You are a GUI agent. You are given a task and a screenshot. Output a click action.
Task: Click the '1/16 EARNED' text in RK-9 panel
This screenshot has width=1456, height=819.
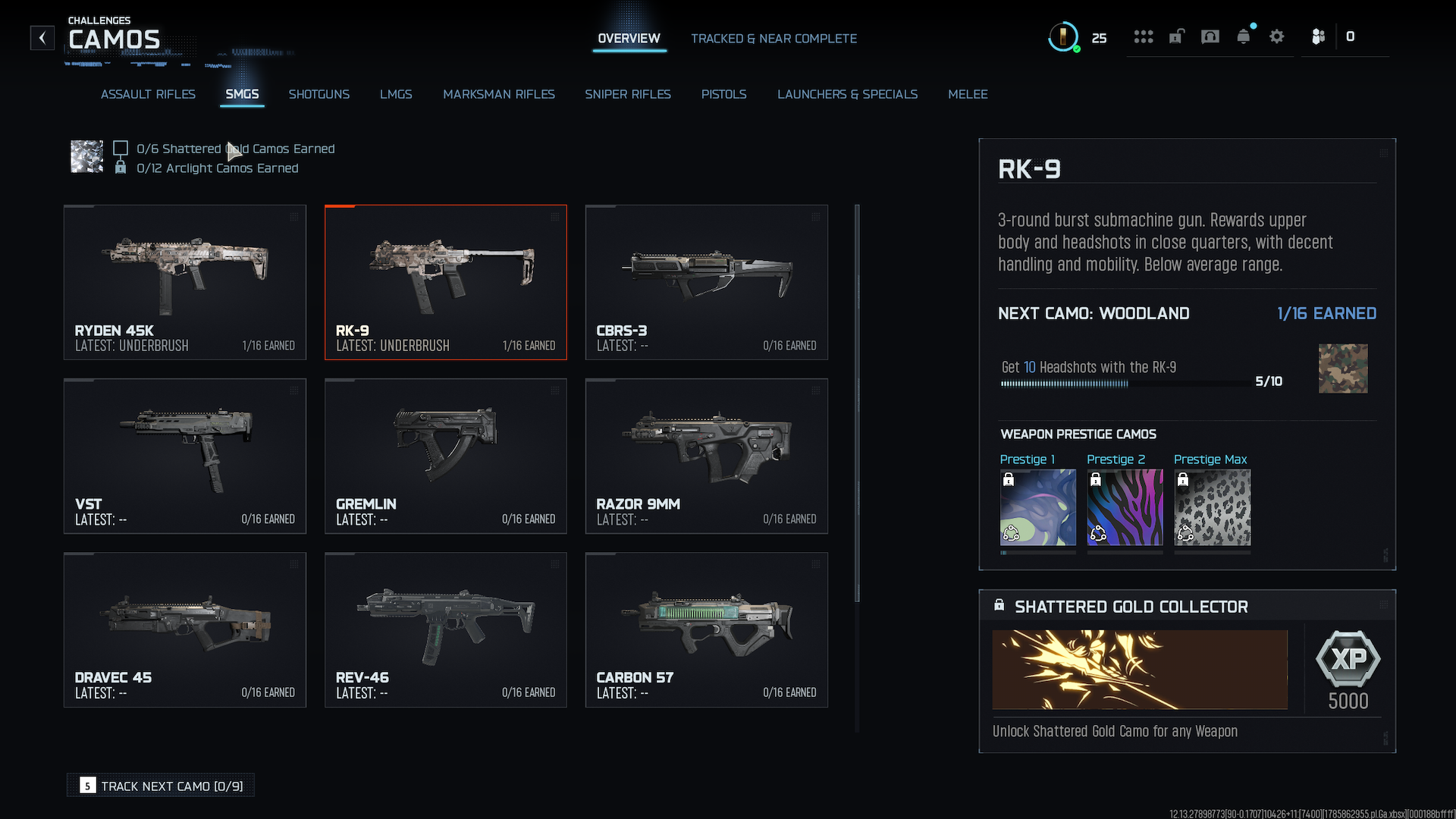(1326, 313)
